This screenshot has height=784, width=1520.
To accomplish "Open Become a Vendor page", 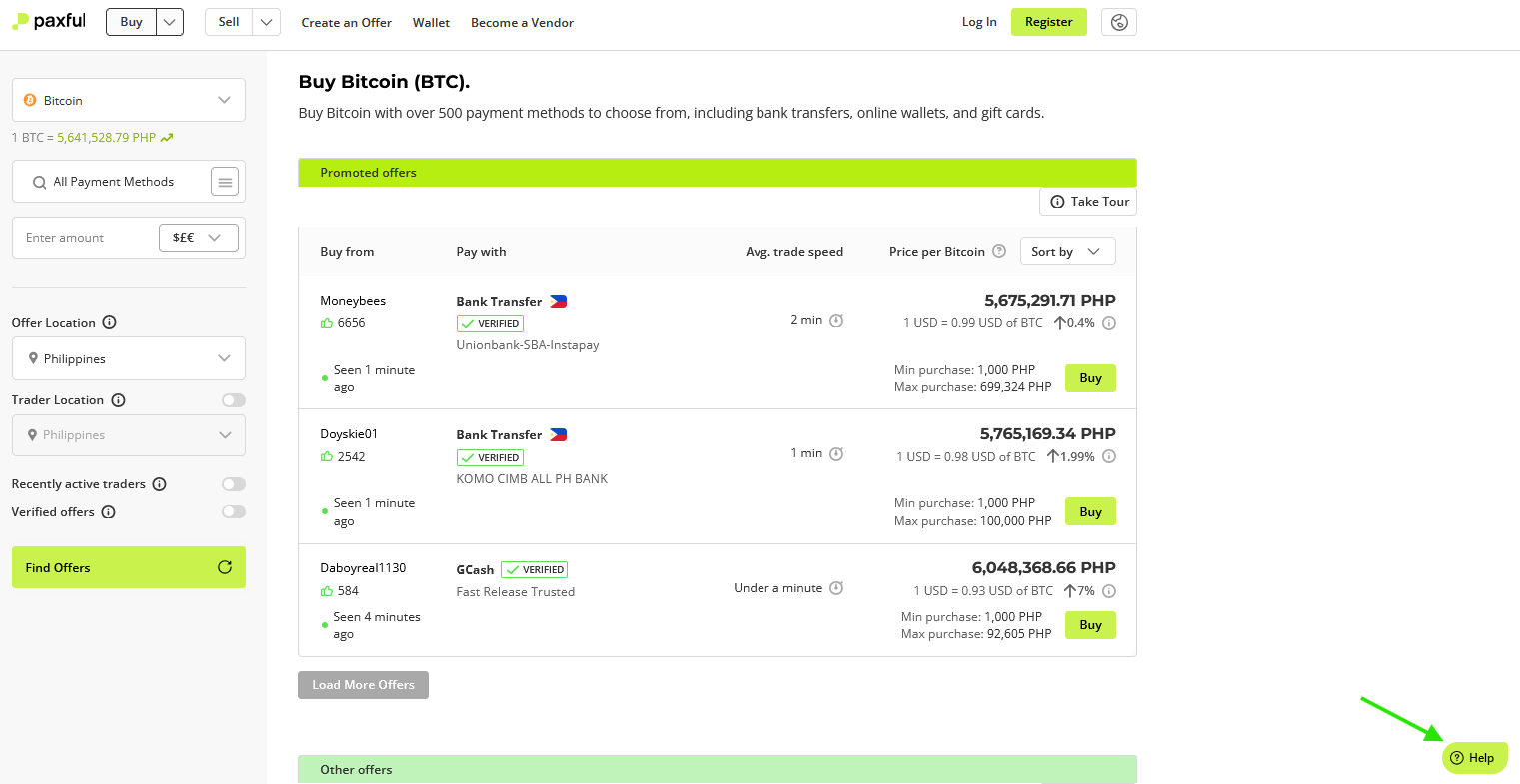I will 522,22.
